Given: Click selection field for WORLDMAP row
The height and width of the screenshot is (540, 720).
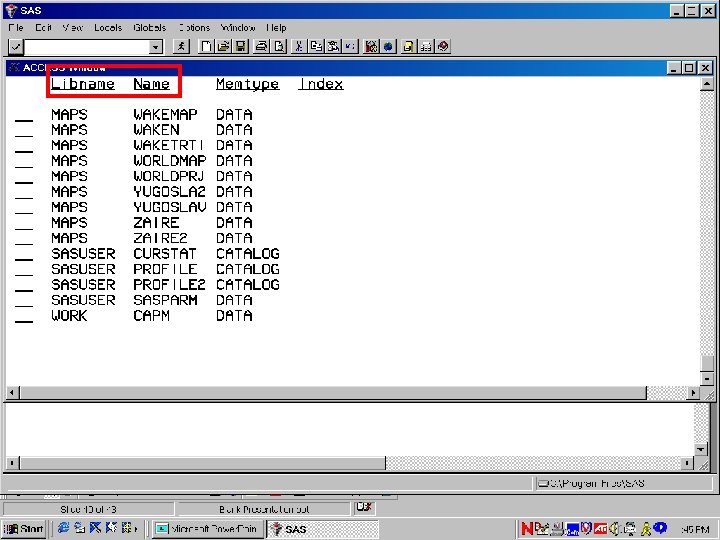Looking at the screenshot, I should [x=24, y=163].
